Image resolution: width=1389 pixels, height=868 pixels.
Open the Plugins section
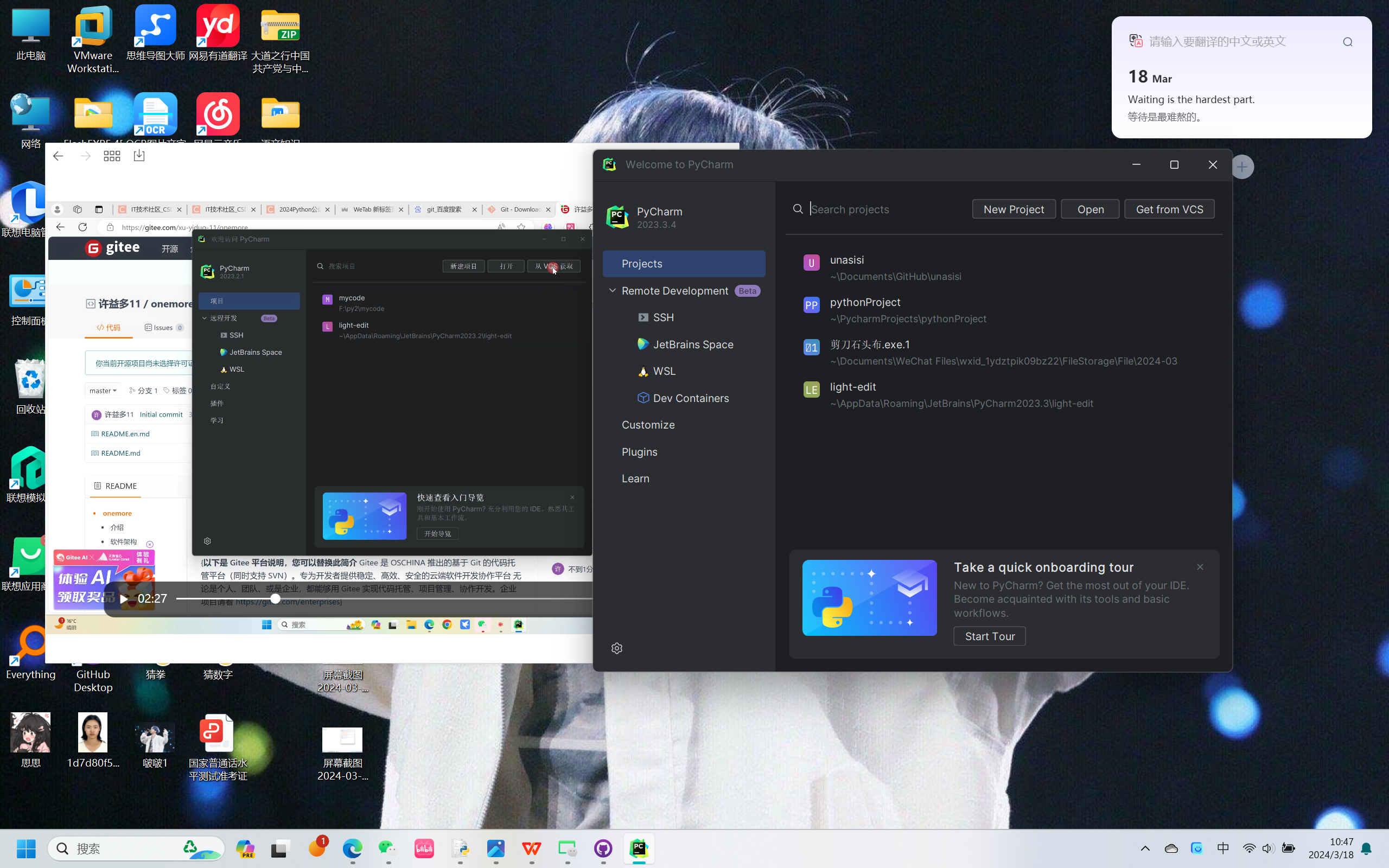[x=639, y=452]
